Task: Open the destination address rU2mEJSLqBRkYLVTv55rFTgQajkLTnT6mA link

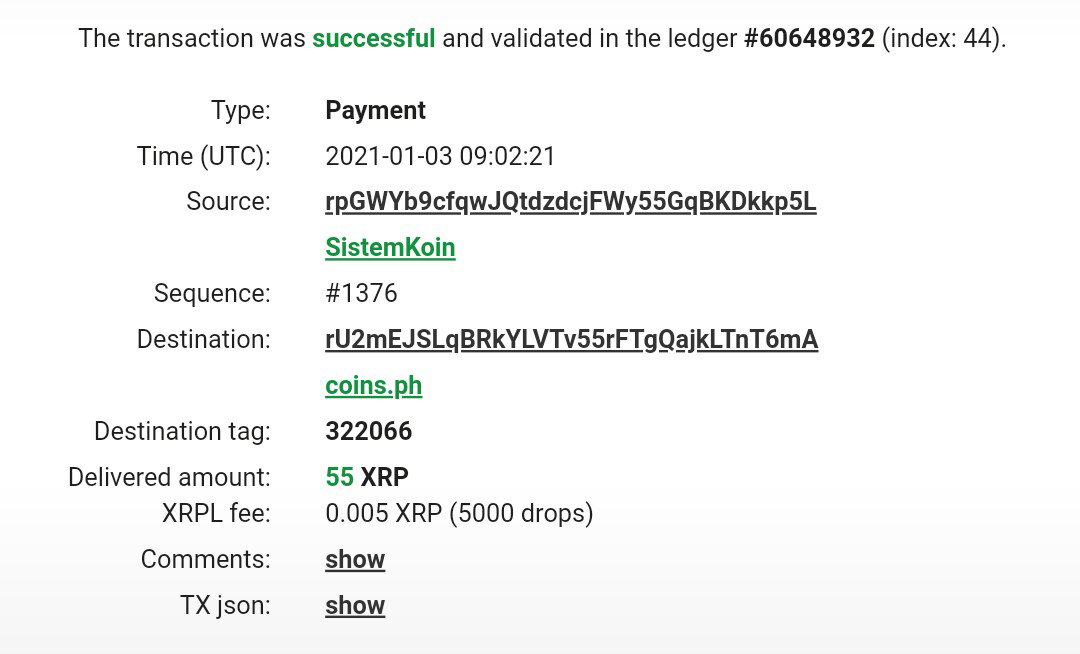Action: click(x=572, y=339)
